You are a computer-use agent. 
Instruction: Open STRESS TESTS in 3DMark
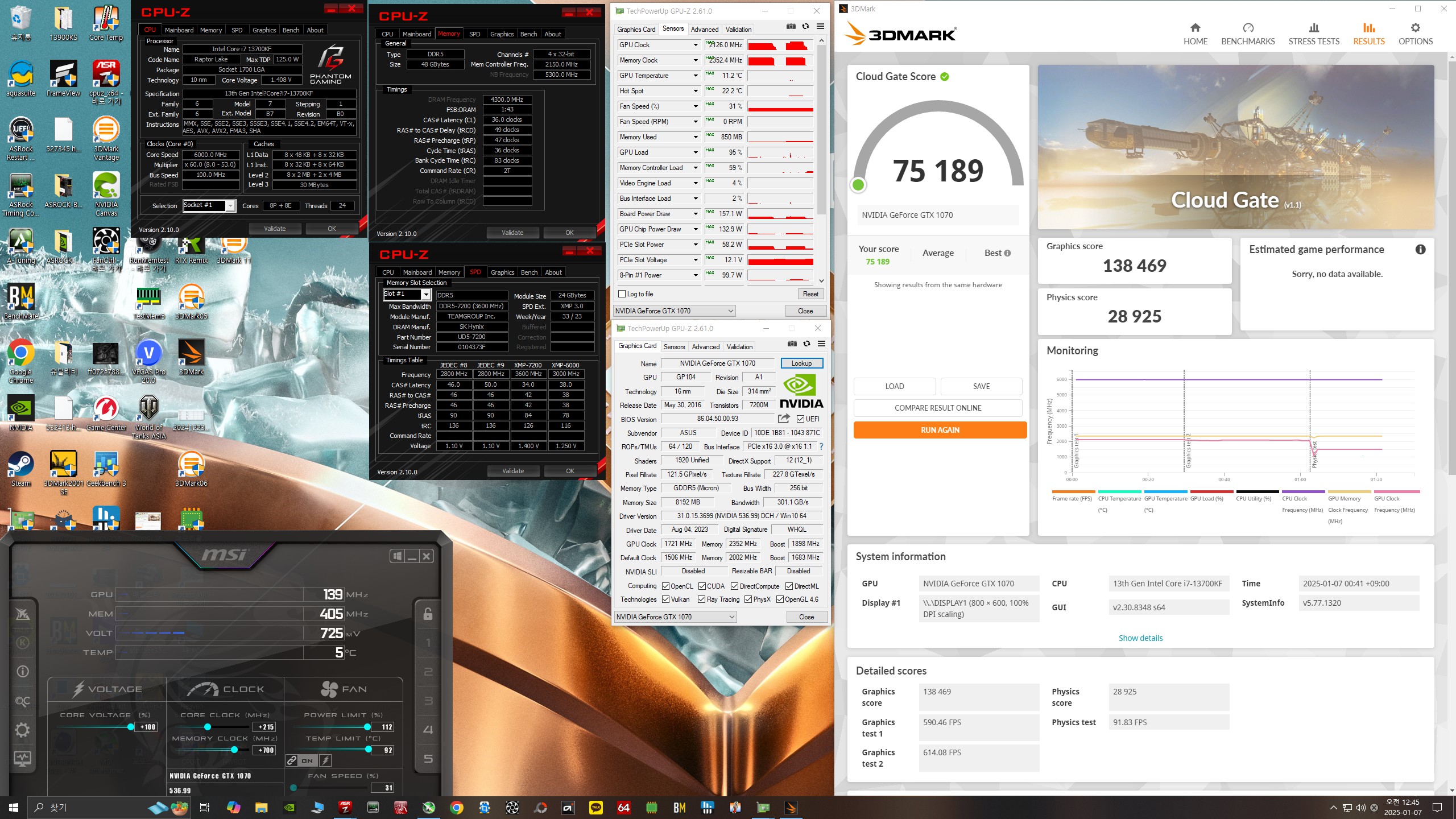click(1314, 34)
